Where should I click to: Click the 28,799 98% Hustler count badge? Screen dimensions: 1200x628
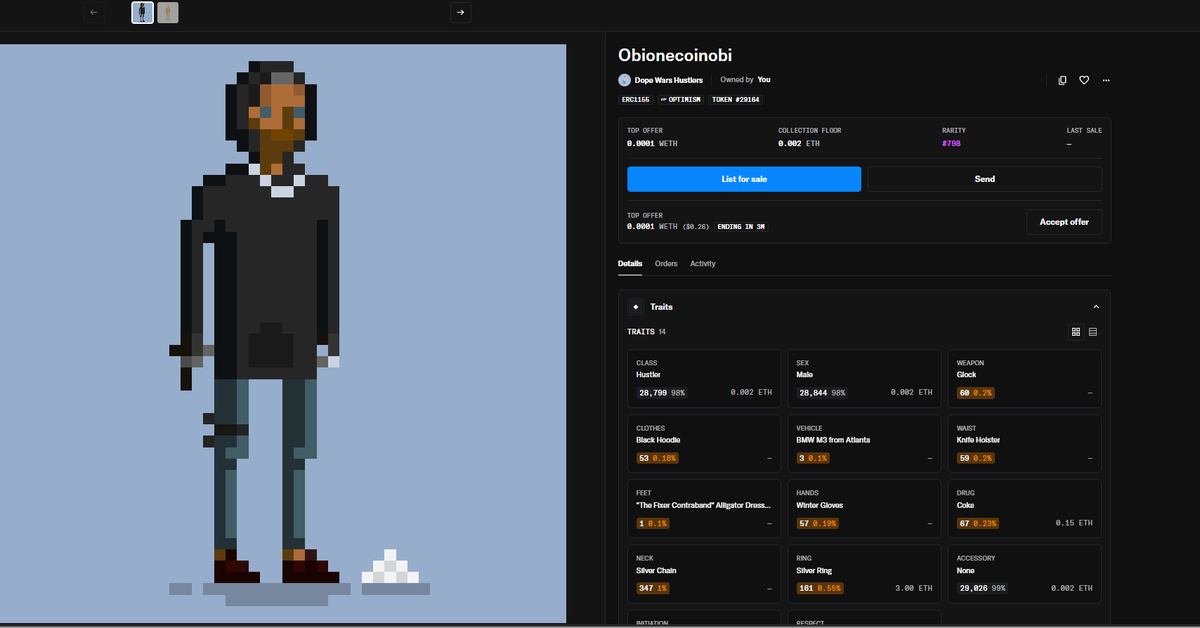[661, 393]
